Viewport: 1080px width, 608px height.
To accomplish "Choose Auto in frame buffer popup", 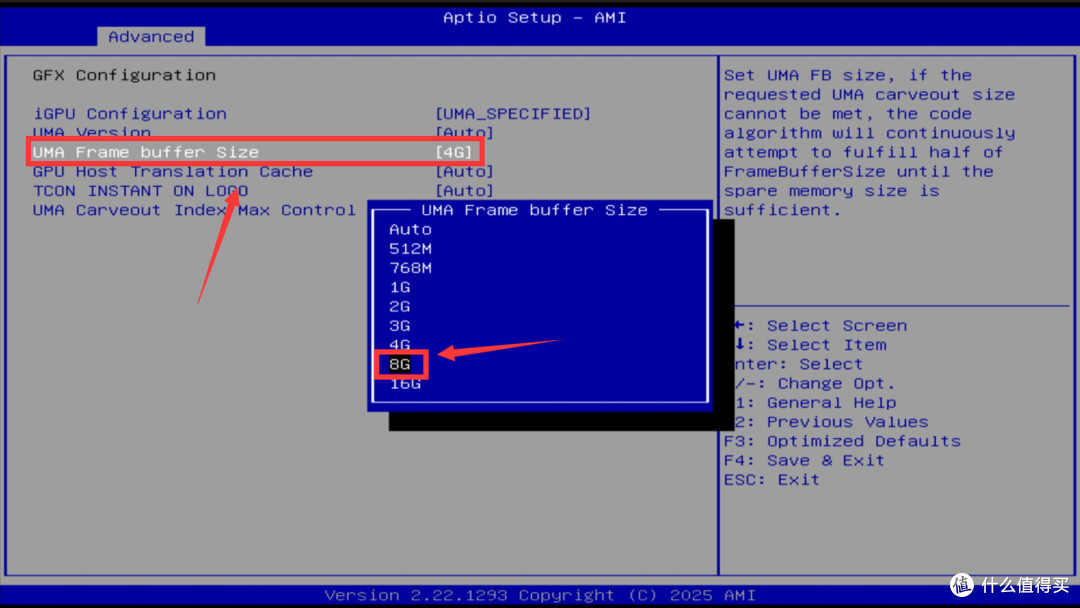I will click(x=411, y=229).
